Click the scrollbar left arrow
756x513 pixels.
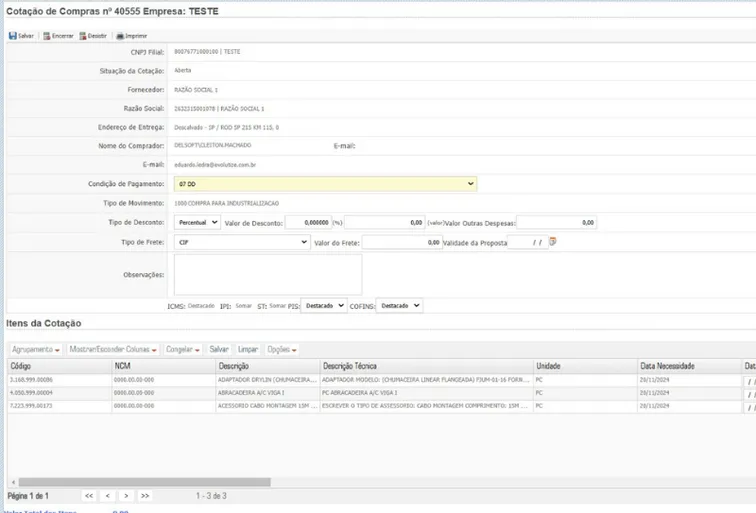tap(13, 482)
